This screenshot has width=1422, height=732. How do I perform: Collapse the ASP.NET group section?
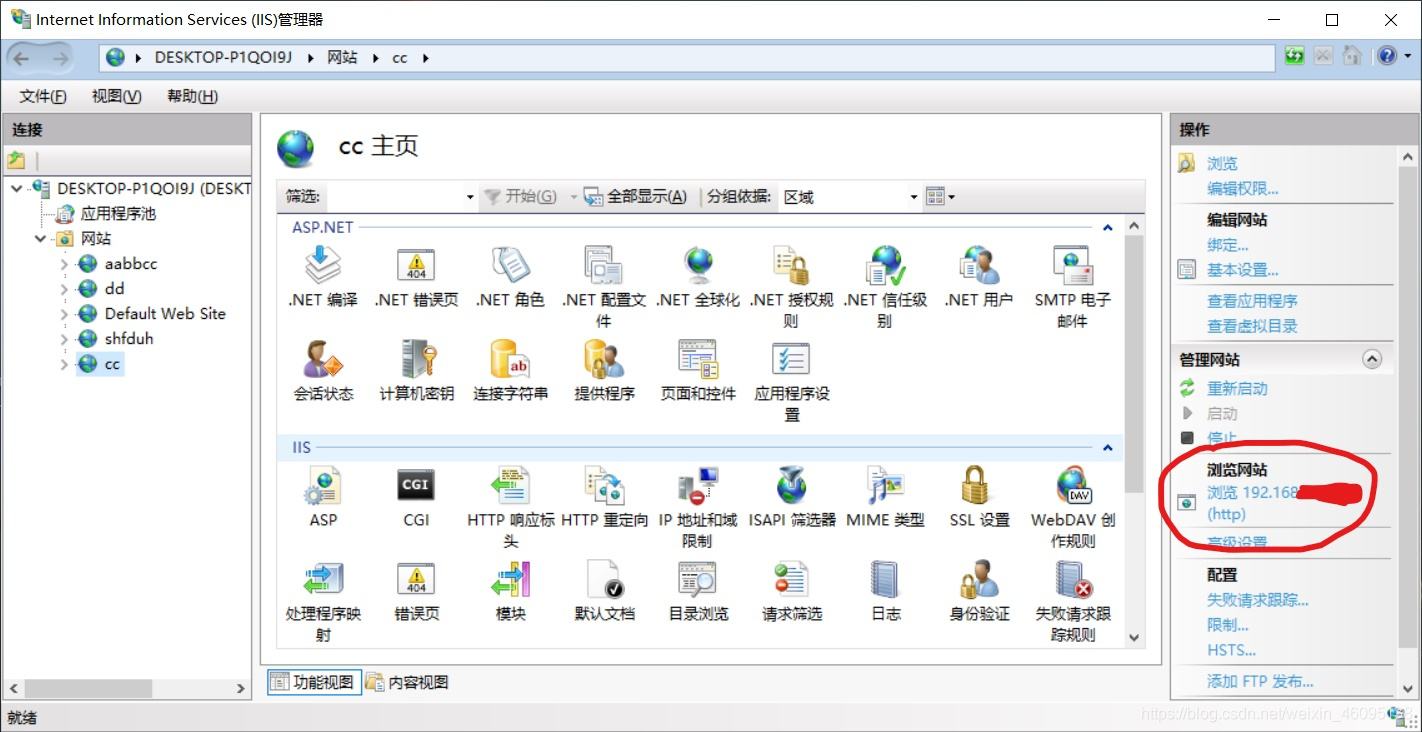[x=1107, y=228]
